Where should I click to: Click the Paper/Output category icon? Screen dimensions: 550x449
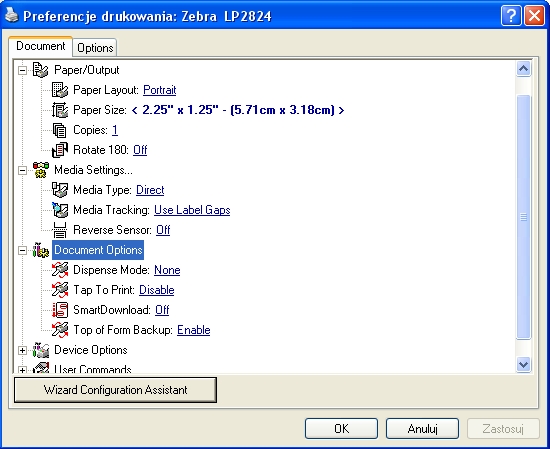tap(40, 70)
